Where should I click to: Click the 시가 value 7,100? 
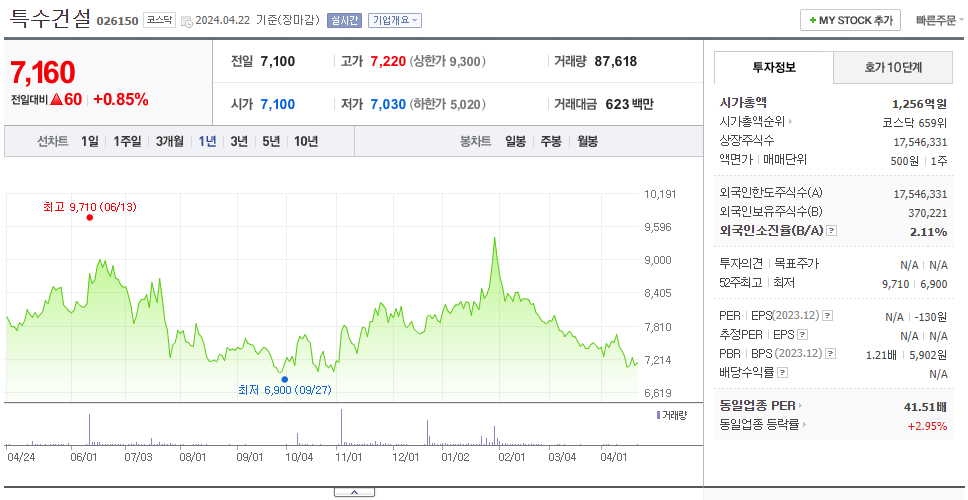coord(278,104)
